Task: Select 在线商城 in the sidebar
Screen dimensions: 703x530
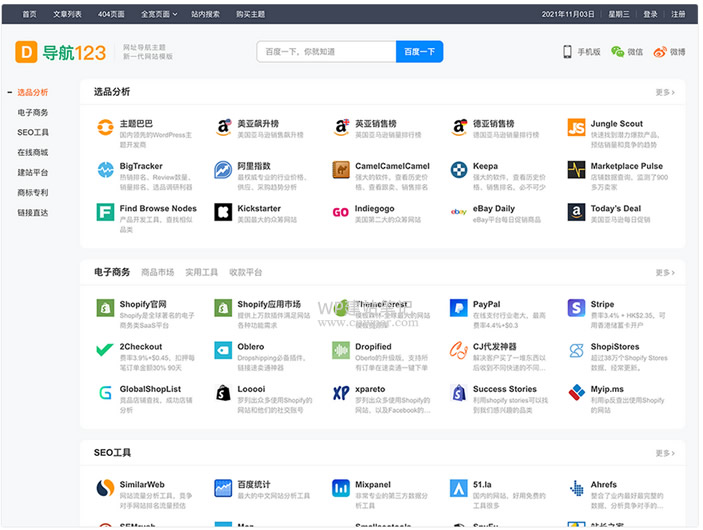Action: click(33, 152)
